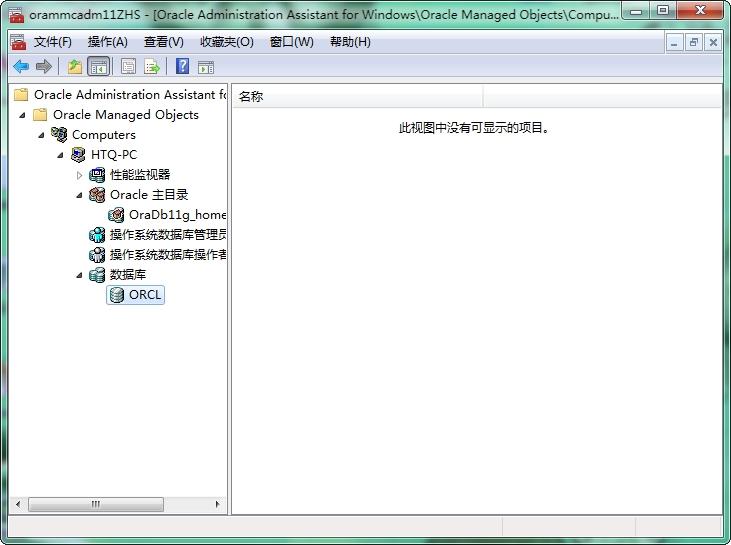Click the HTQ-PC computer icon
The width and height of the screenshot is (731, 545).
[78, 154]
